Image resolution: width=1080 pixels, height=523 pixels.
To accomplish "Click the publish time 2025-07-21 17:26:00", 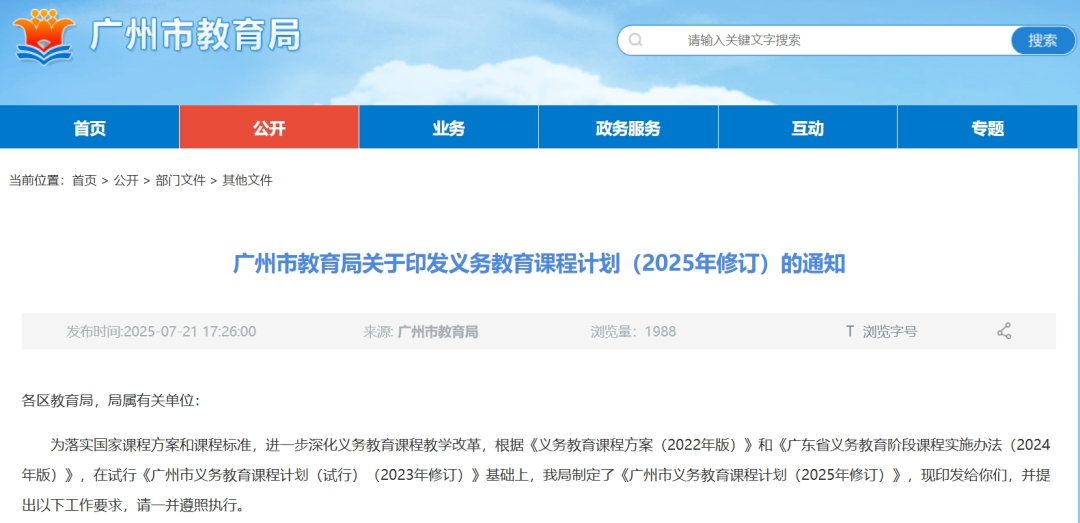I will [x=161, y=331].
